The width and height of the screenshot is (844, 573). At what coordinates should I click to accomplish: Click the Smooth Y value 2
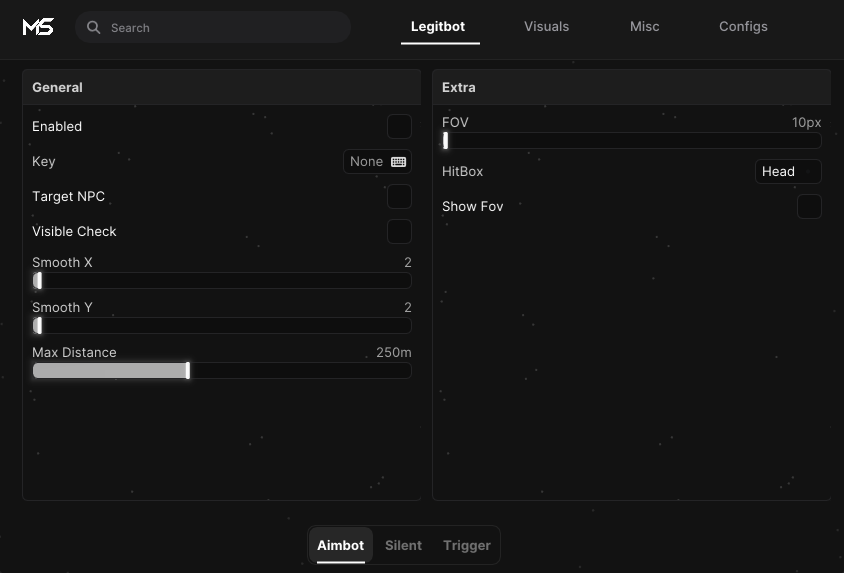click(407, 307)
